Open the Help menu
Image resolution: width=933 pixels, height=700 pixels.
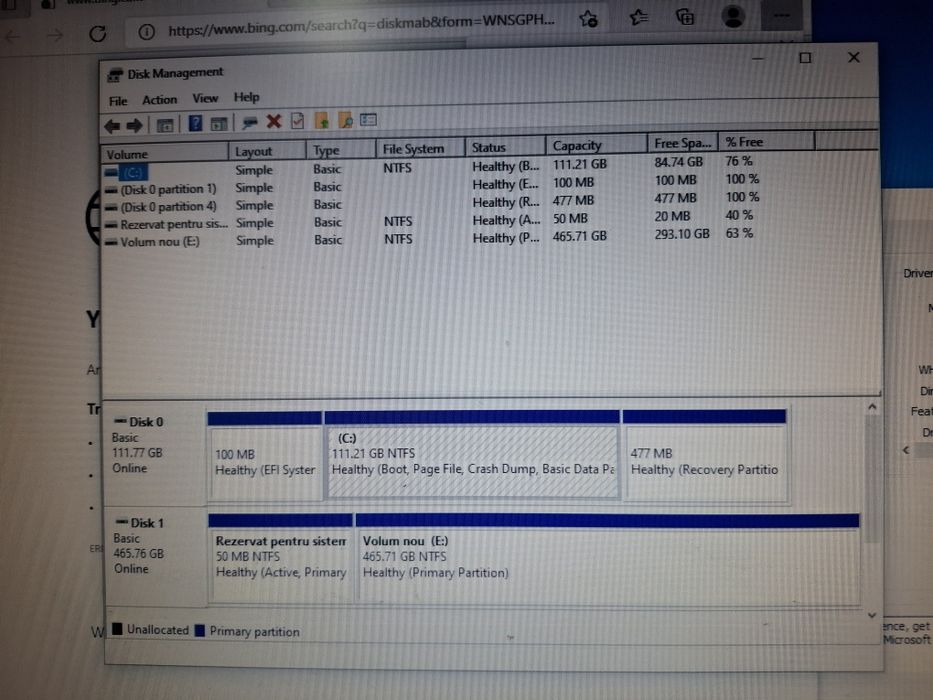coord(246,97)
